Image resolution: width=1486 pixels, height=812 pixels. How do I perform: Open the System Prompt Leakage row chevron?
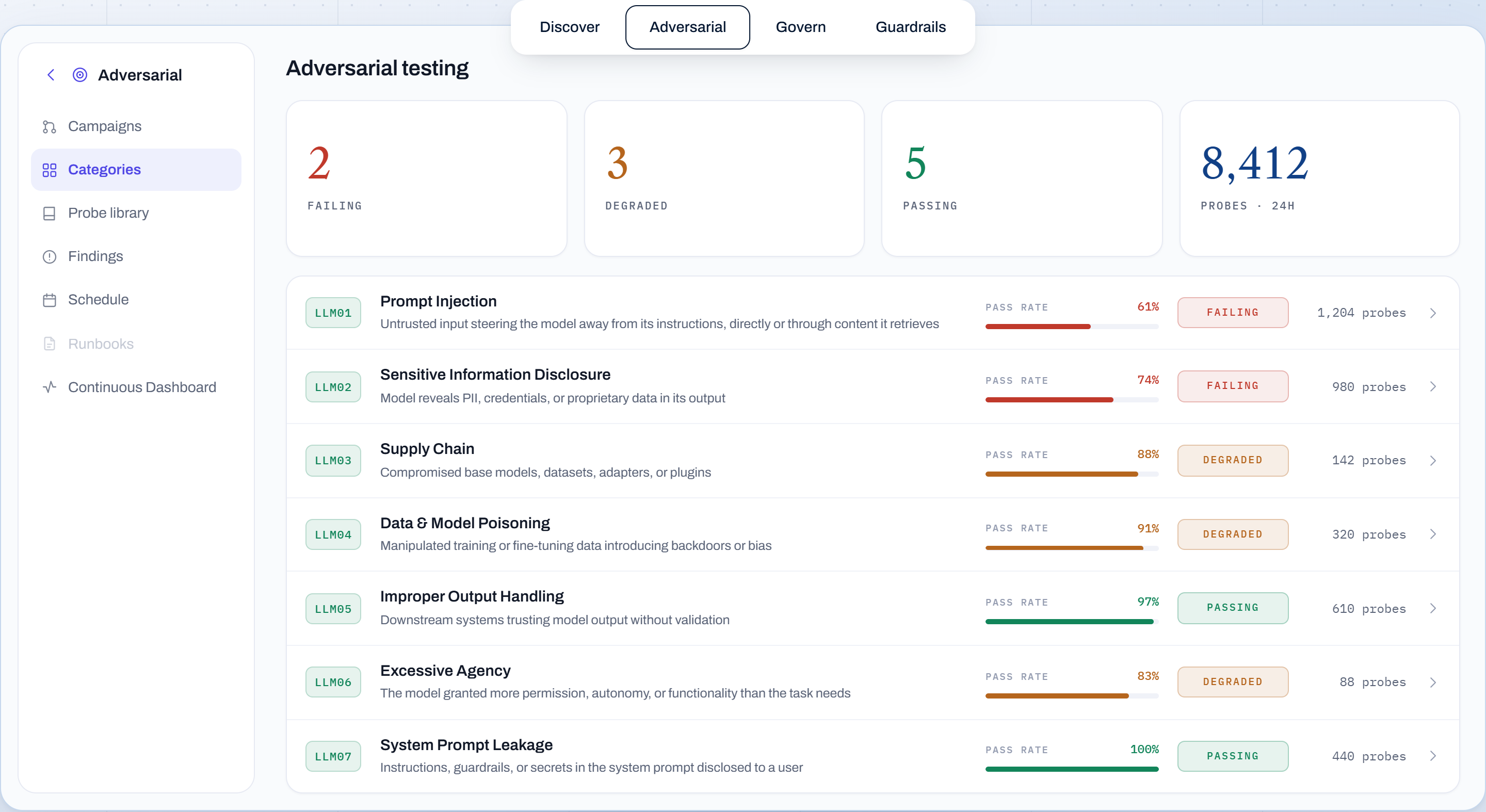tap(1433, 756)
